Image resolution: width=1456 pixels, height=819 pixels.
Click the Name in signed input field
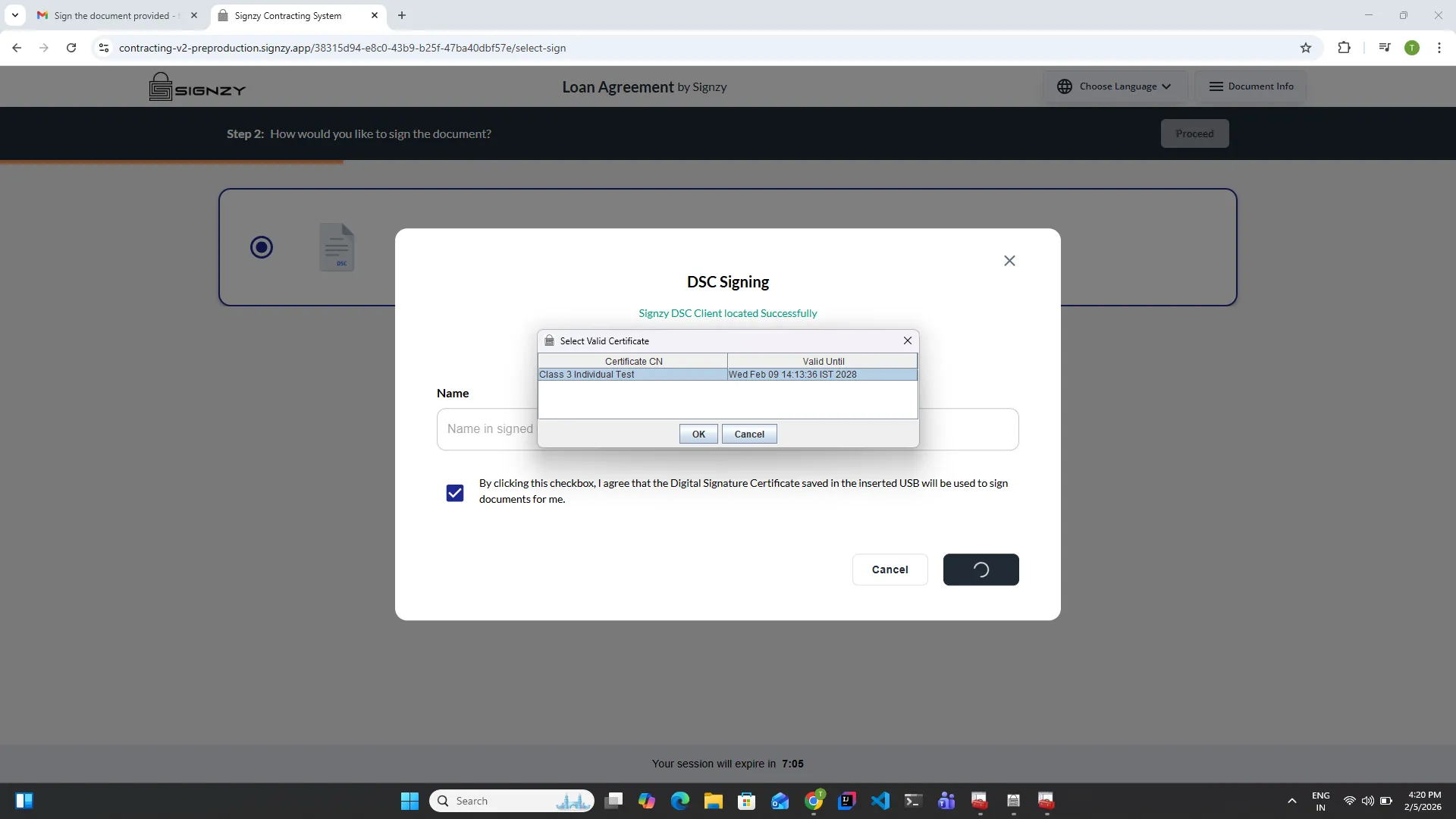coord(727,429)
